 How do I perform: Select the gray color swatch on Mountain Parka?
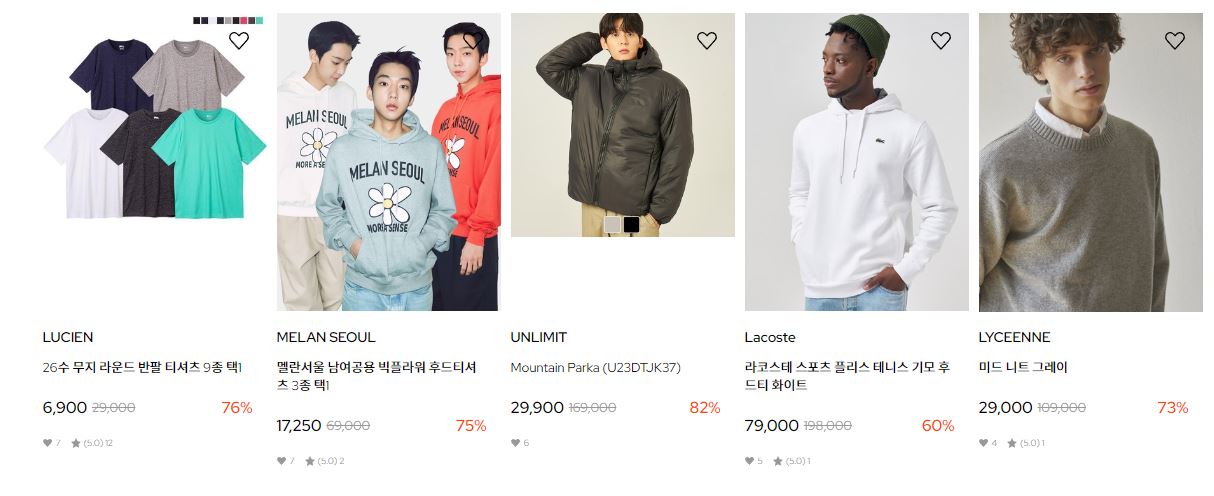click(612, 225)
